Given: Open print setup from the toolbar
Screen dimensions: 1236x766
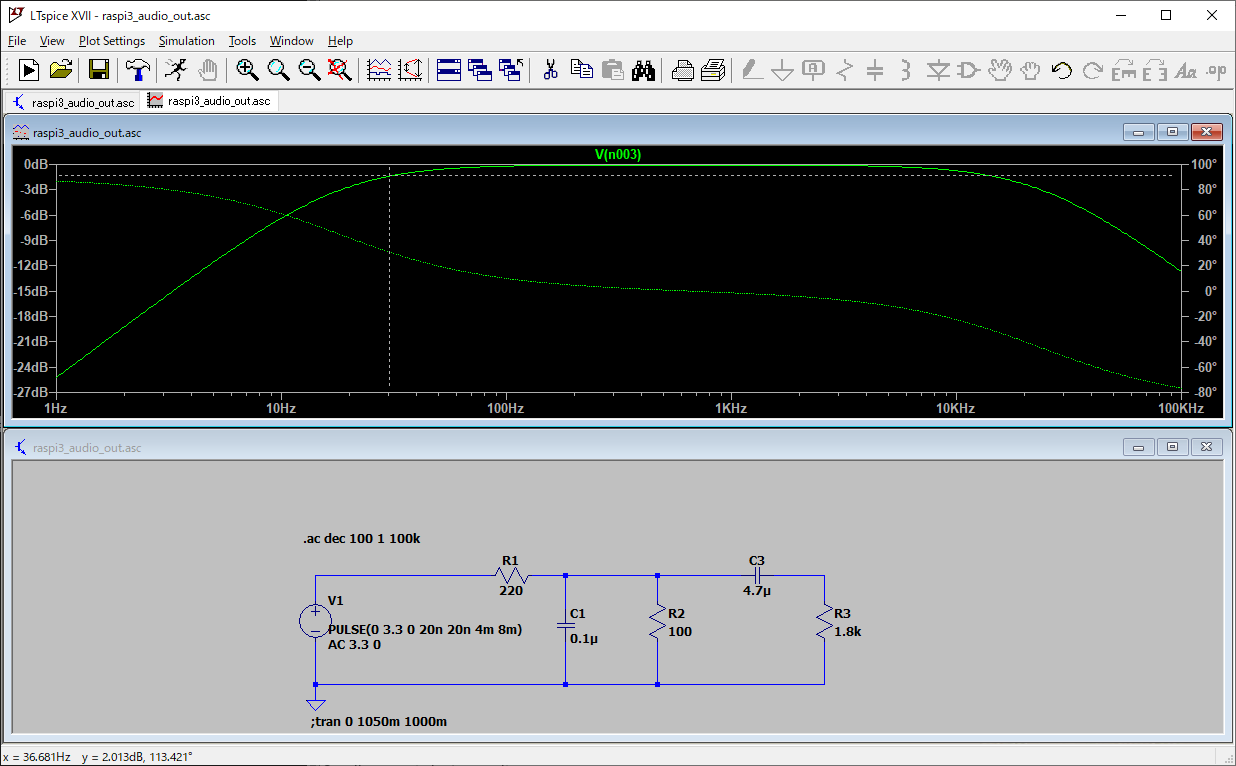Looking at the screenshot, I should click(682, 70).
